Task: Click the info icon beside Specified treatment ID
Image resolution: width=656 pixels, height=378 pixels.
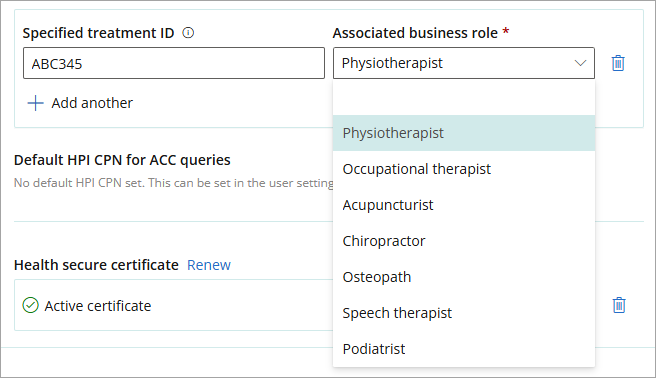Action: [188, 33]
